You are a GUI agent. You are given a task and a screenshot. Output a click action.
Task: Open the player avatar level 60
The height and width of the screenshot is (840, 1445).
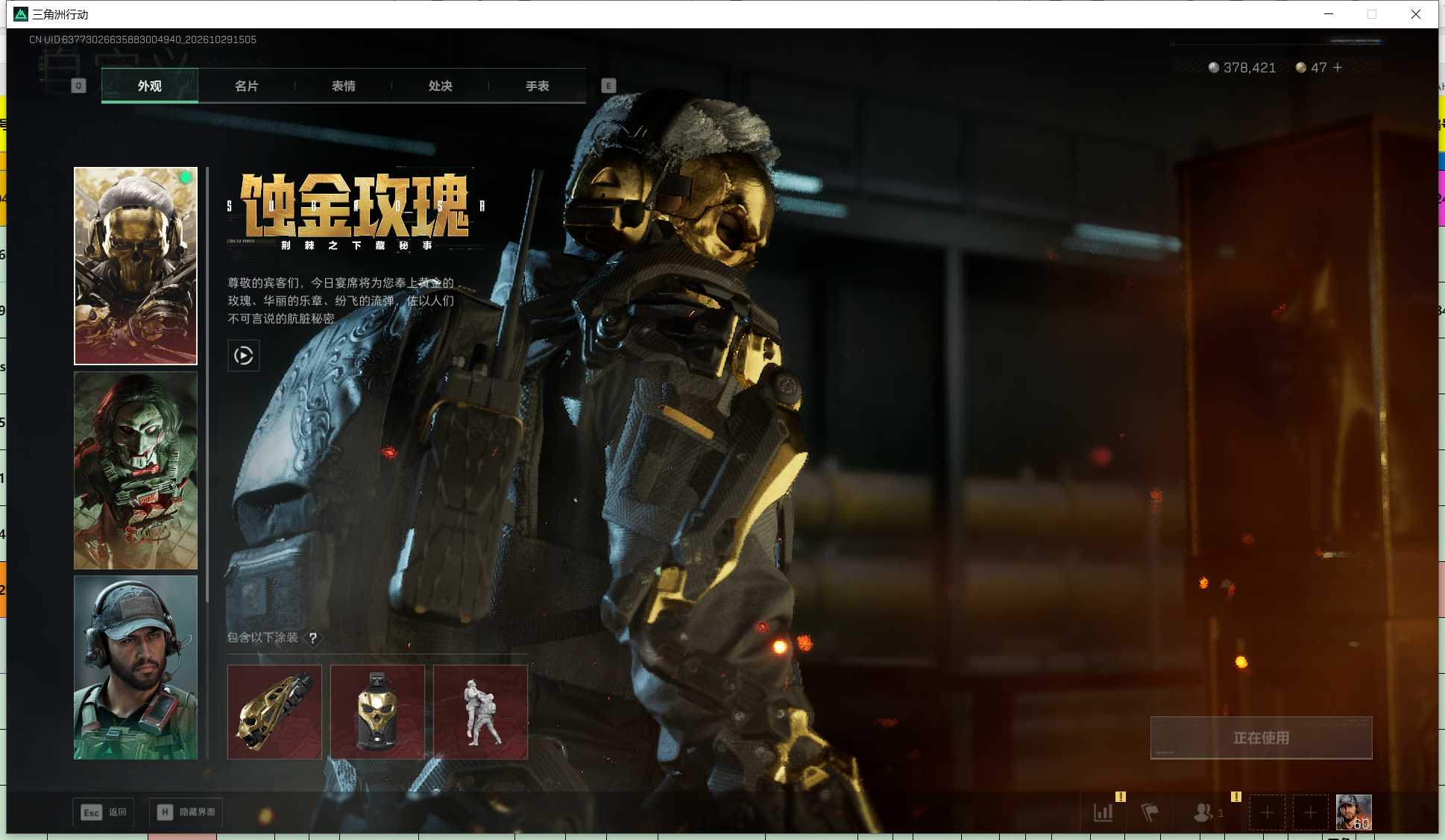1353,812
